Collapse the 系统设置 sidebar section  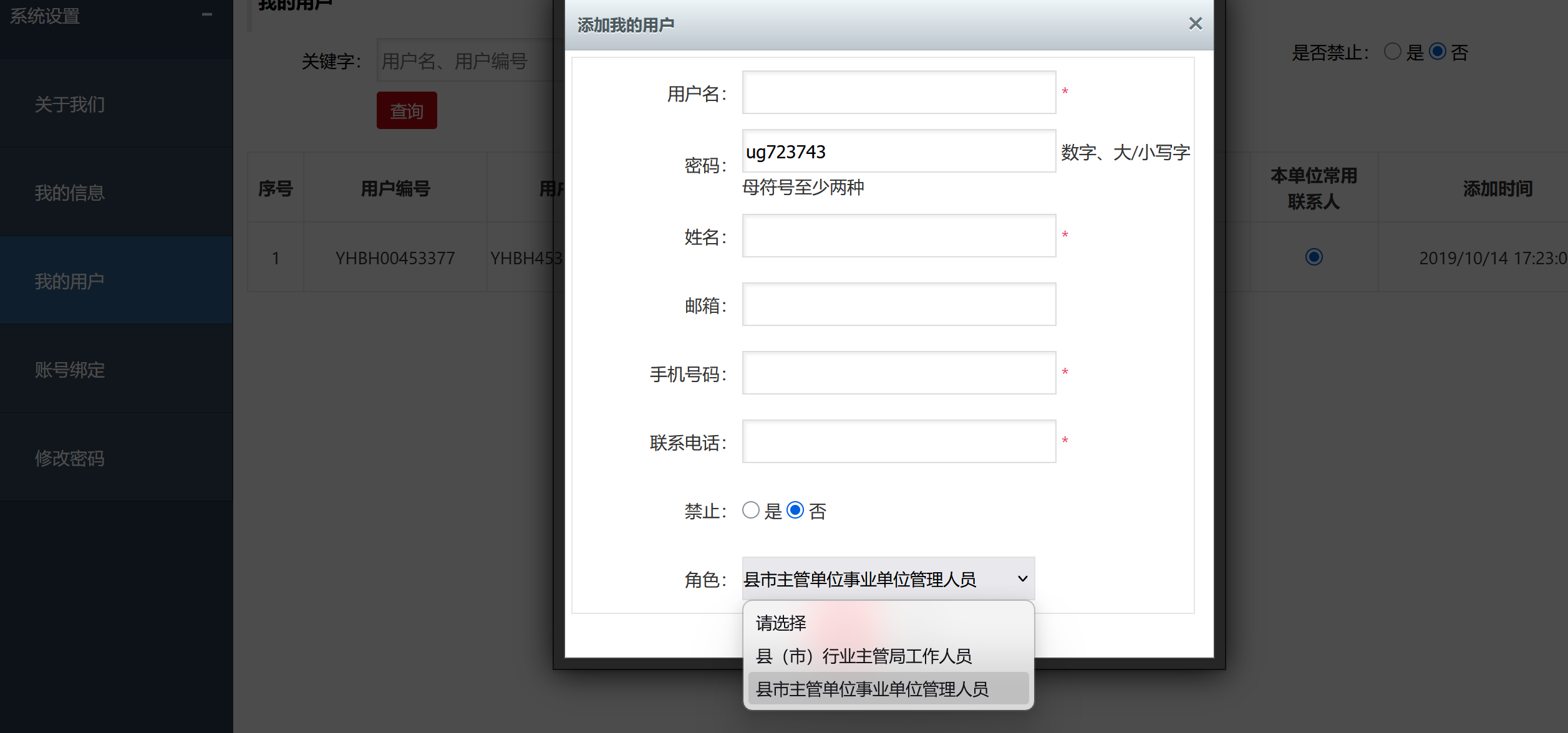[x=207, y=15]
